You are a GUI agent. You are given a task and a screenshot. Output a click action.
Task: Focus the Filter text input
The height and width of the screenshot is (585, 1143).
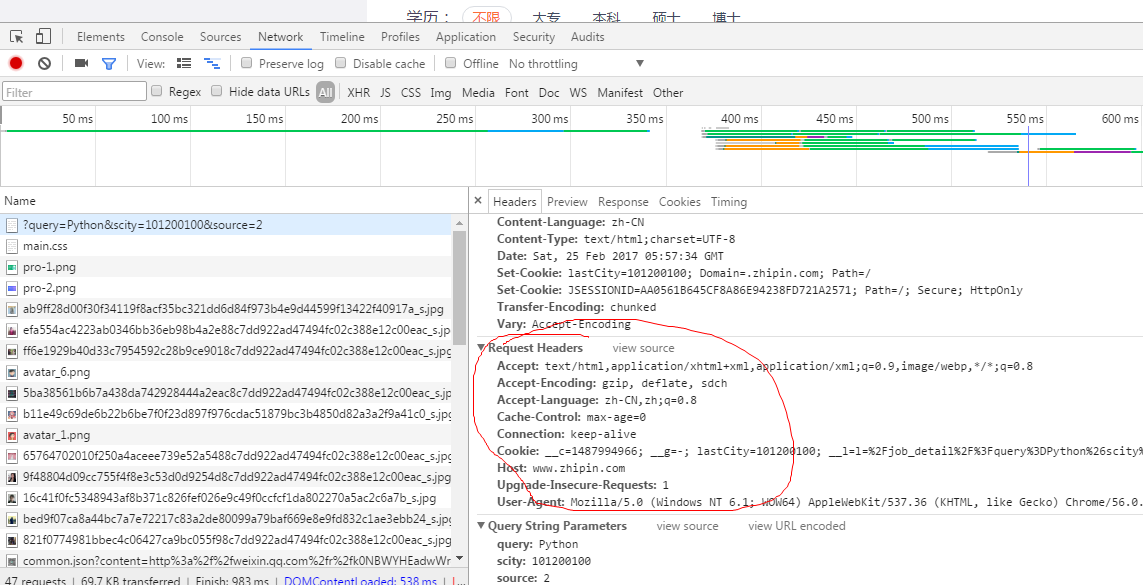click(x=75, y=92)
